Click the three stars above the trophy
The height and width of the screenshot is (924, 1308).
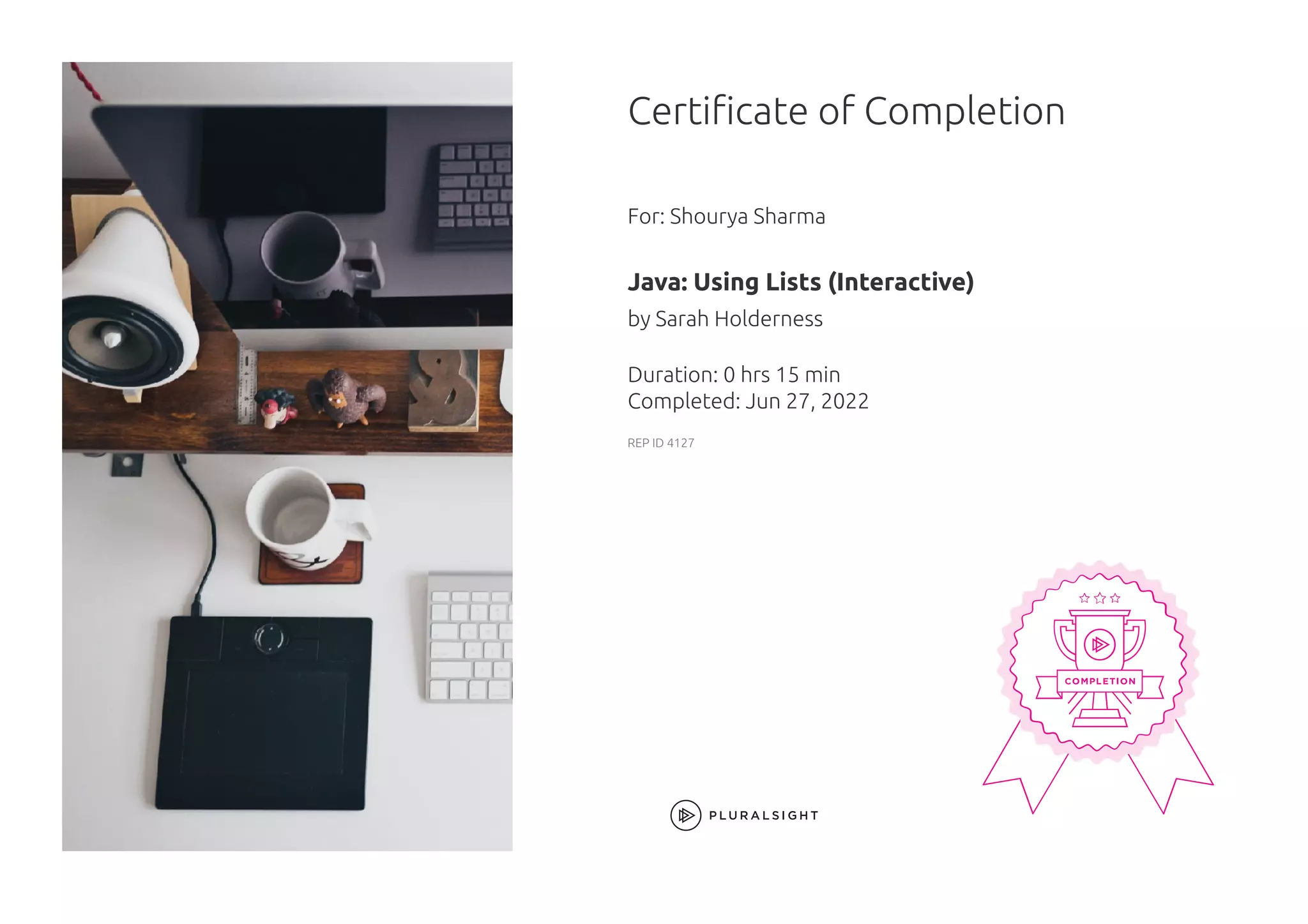click(x=1099, y=598)
